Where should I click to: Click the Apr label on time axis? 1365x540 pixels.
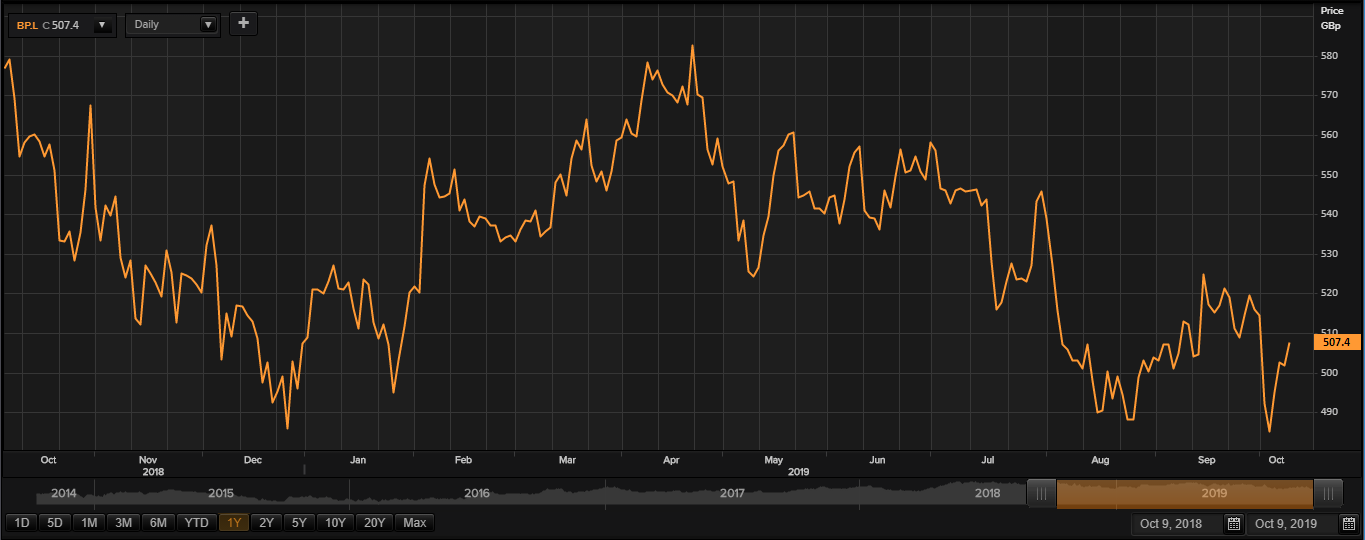(671, 460)
